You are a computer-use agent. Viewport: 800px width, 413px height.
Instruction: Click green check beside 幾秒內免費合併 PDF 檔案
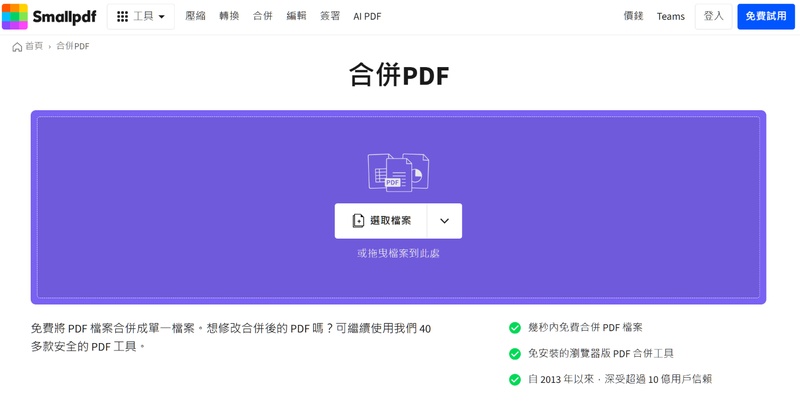[515, 328]
